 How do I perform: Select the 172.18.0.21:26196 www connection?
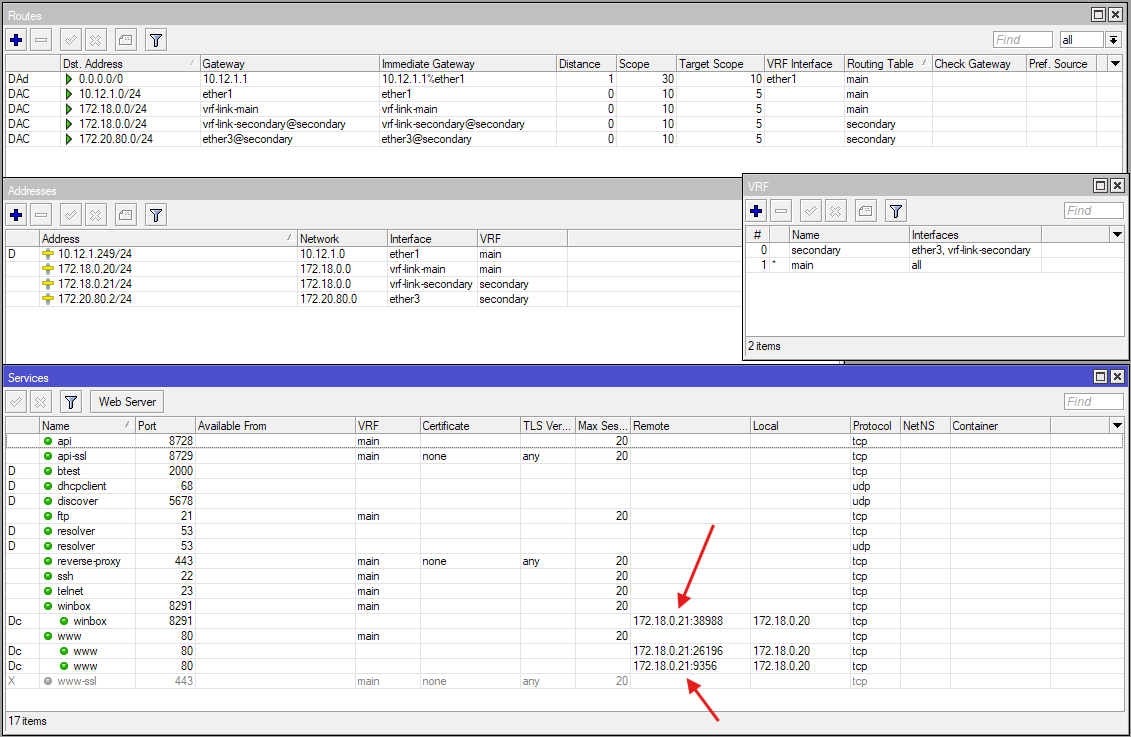tap(564, 650)
